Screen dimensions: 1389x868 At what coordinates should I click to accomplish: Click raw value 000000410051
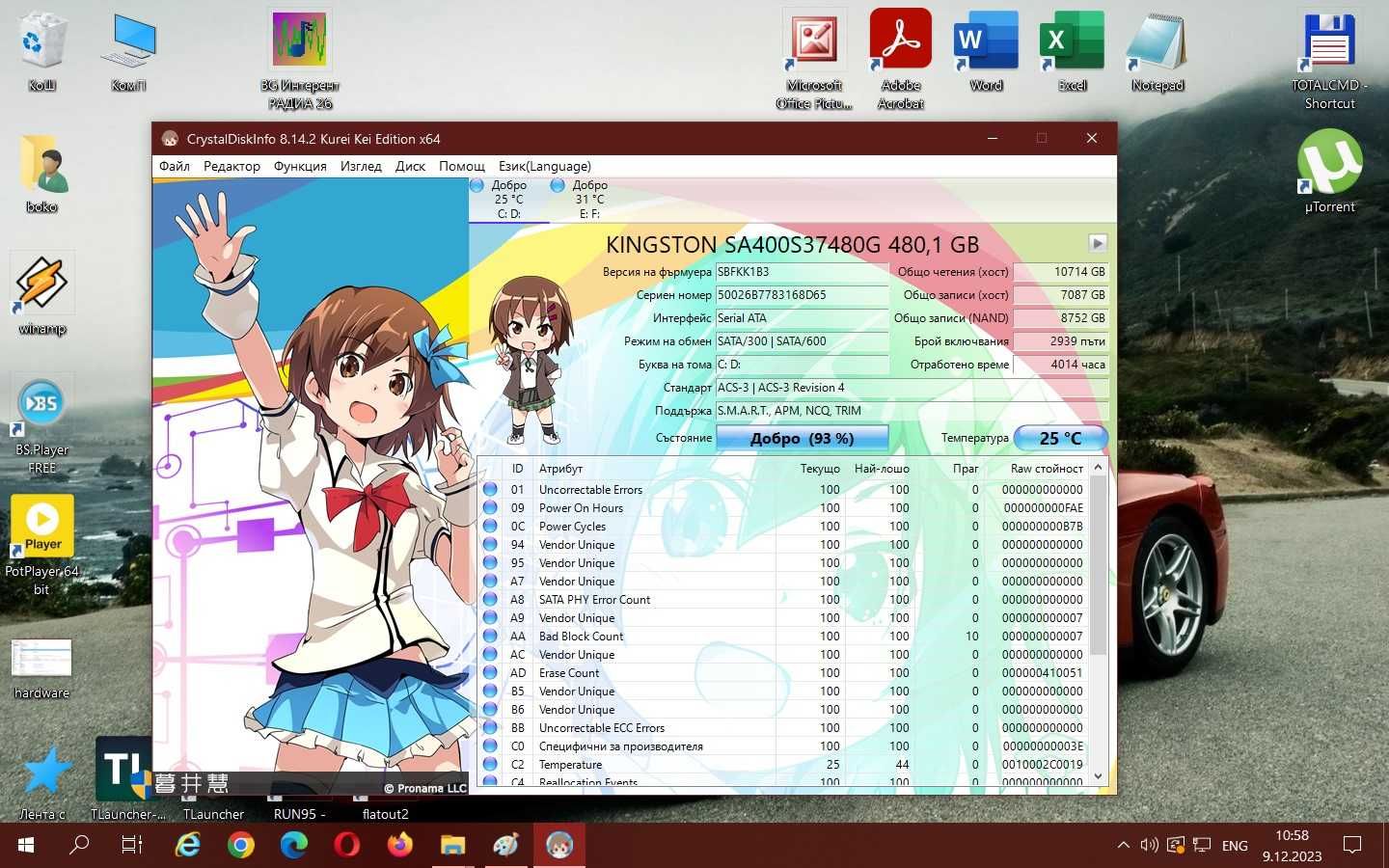[x=1042, y=673]
